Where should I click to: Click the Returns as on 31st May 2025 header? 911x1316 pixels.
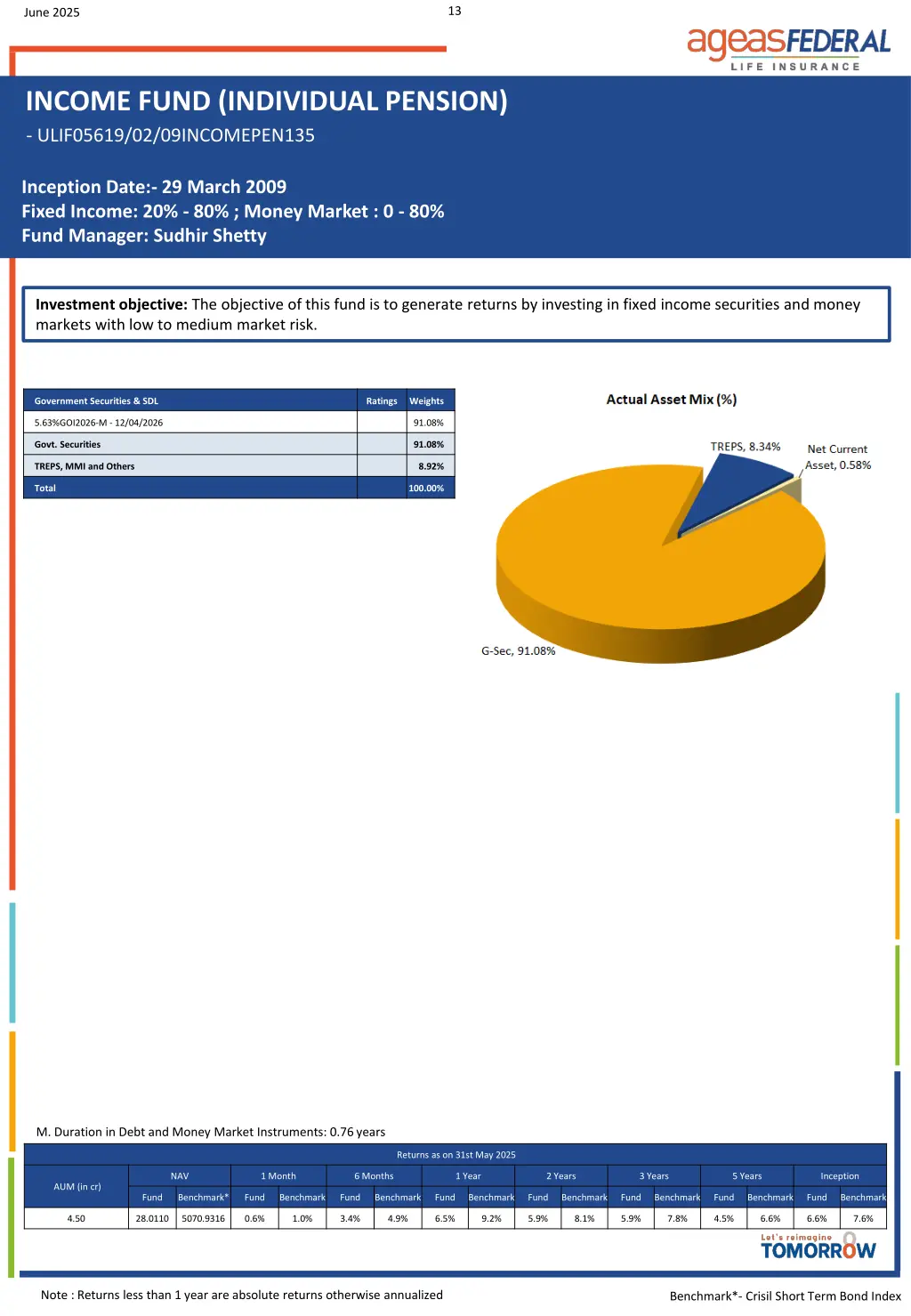pyautogui.click(x=456, y=1155)
